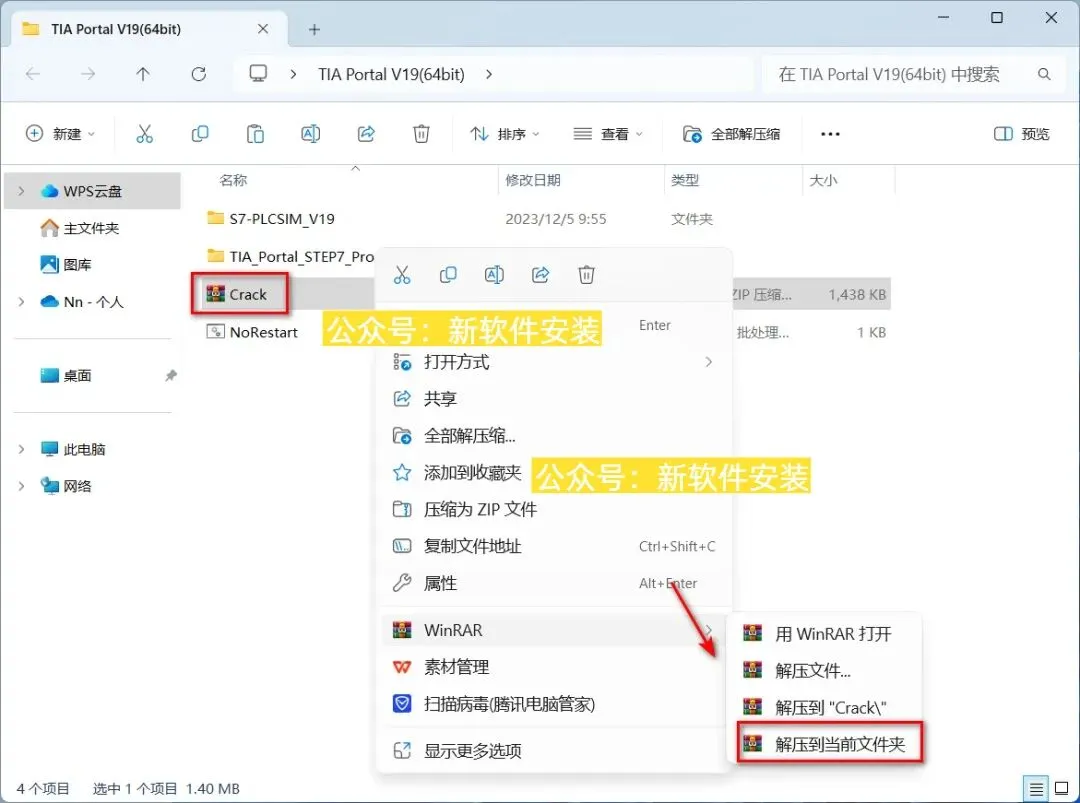Screen dimensions: 1080x803
Task: Click the 全部解压缩 toolbar button
Action: [x=731, y=134]
